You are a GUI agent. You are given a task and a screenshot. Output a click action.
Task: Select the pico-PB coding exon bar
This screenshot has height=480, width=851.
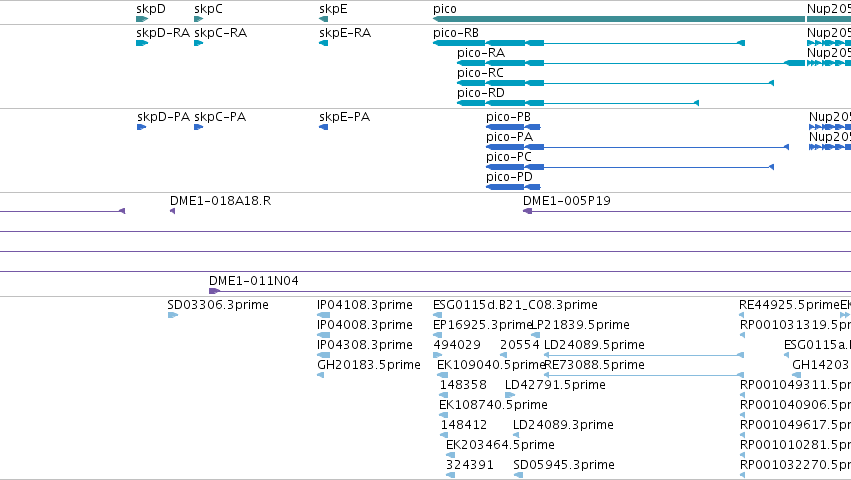(513, 127)
